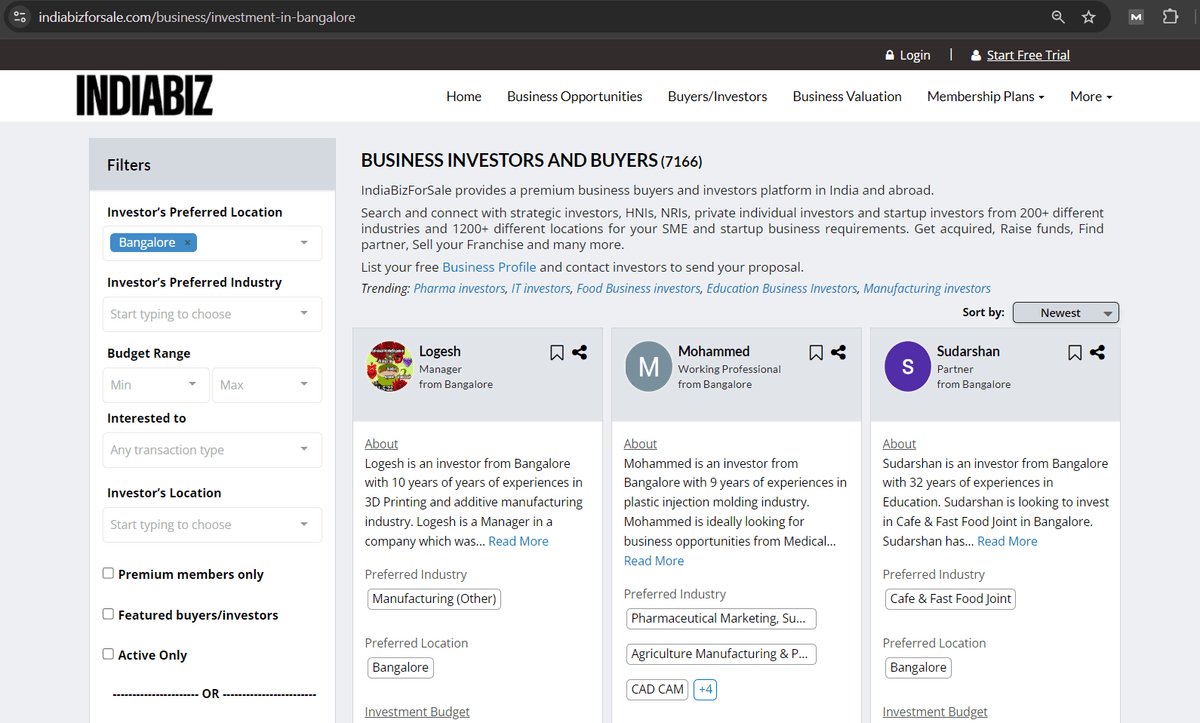Bookmark this page with star icon
This screenshot has width=1200, height=723.
[x=1089, y=17]
